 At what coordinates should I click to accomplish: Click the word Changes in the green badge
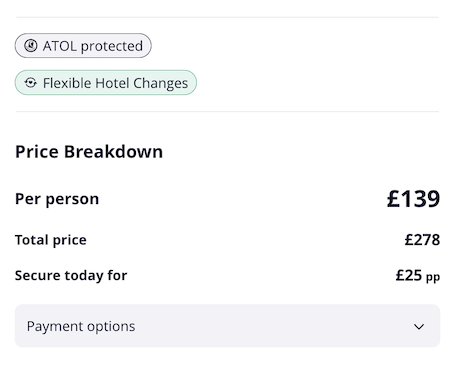[161, 83]
